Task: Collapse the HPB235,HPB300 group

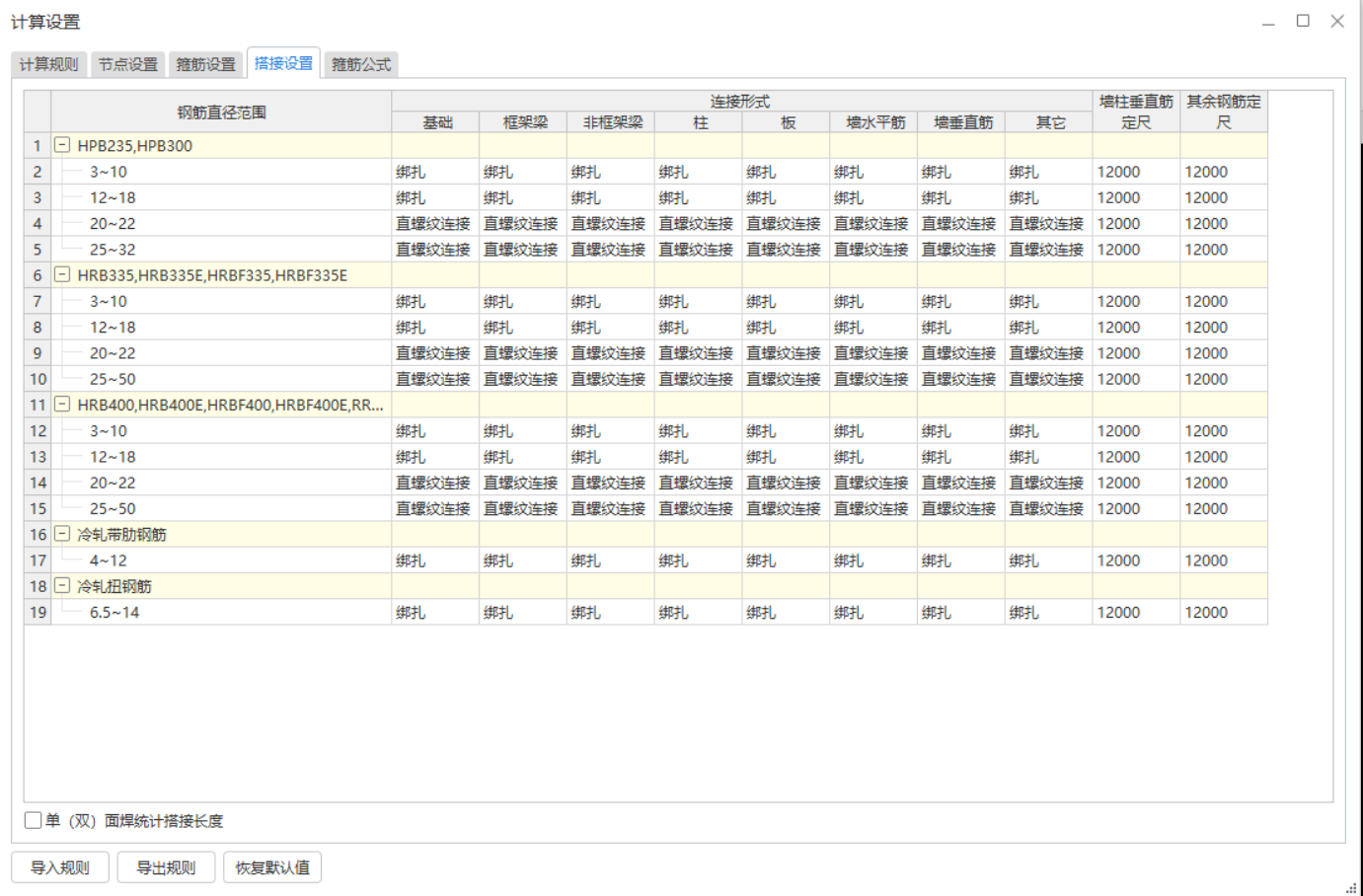Action: [62, 145]
